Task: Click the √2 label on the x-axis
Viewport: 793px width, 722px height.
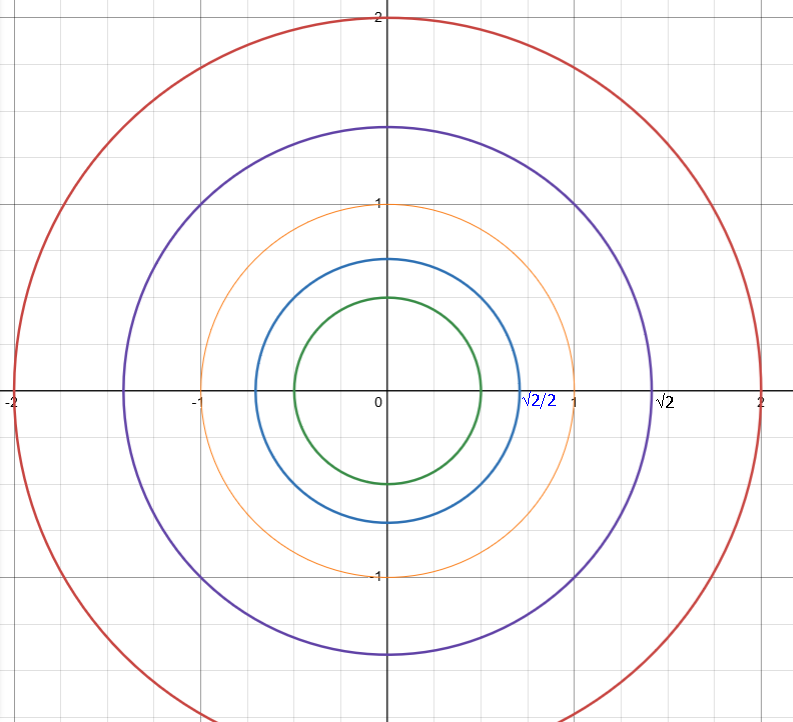Action: (664, 402)
